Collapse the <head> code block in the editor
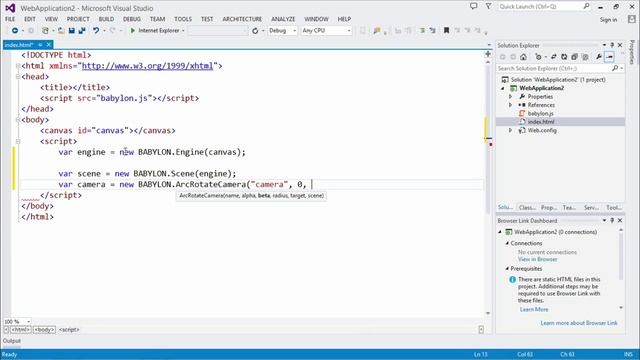 click(x=18, y=77)
